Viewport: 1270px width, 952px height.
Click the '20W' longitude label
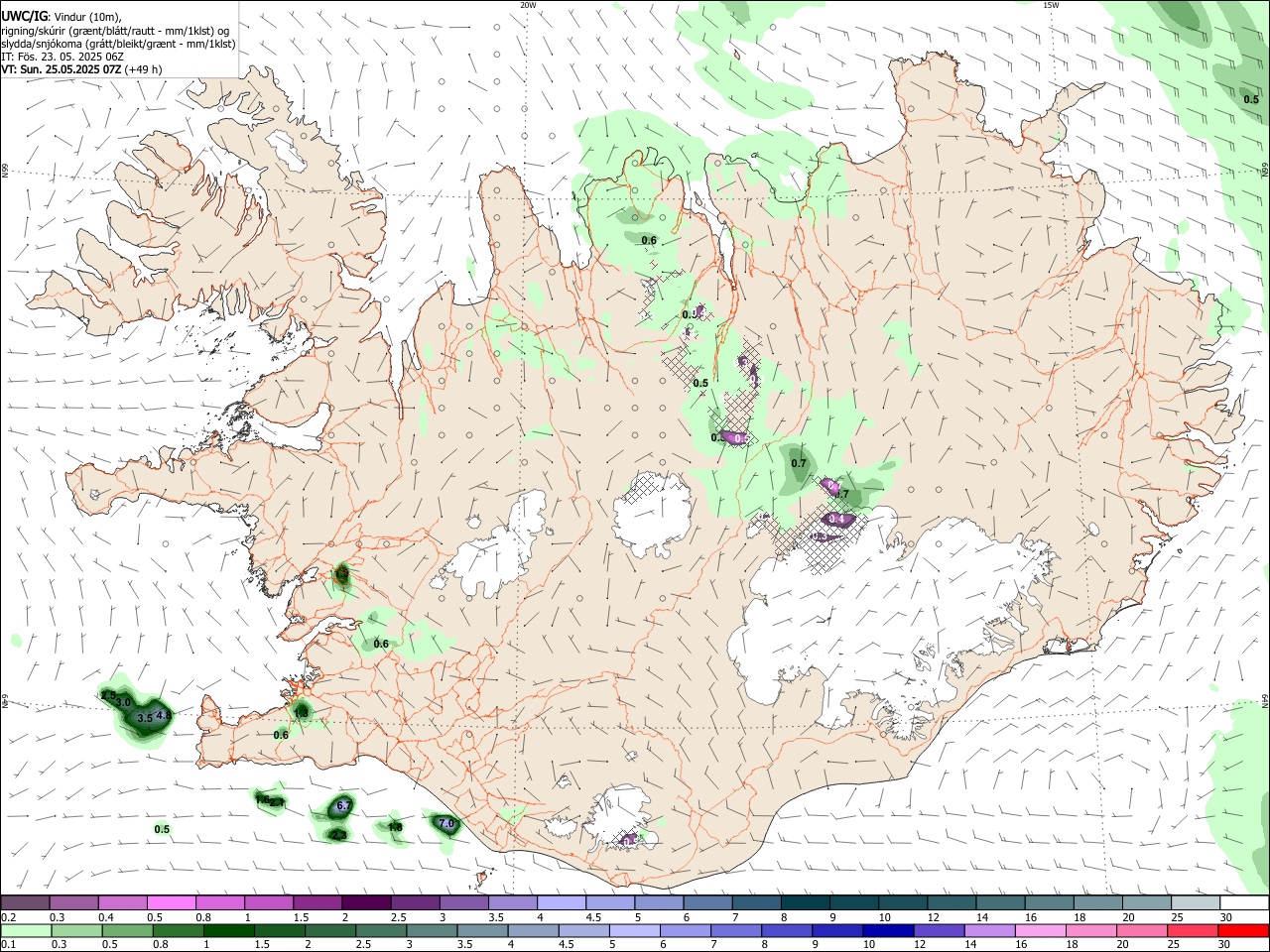pyautogui.click(x=528, y=5)
